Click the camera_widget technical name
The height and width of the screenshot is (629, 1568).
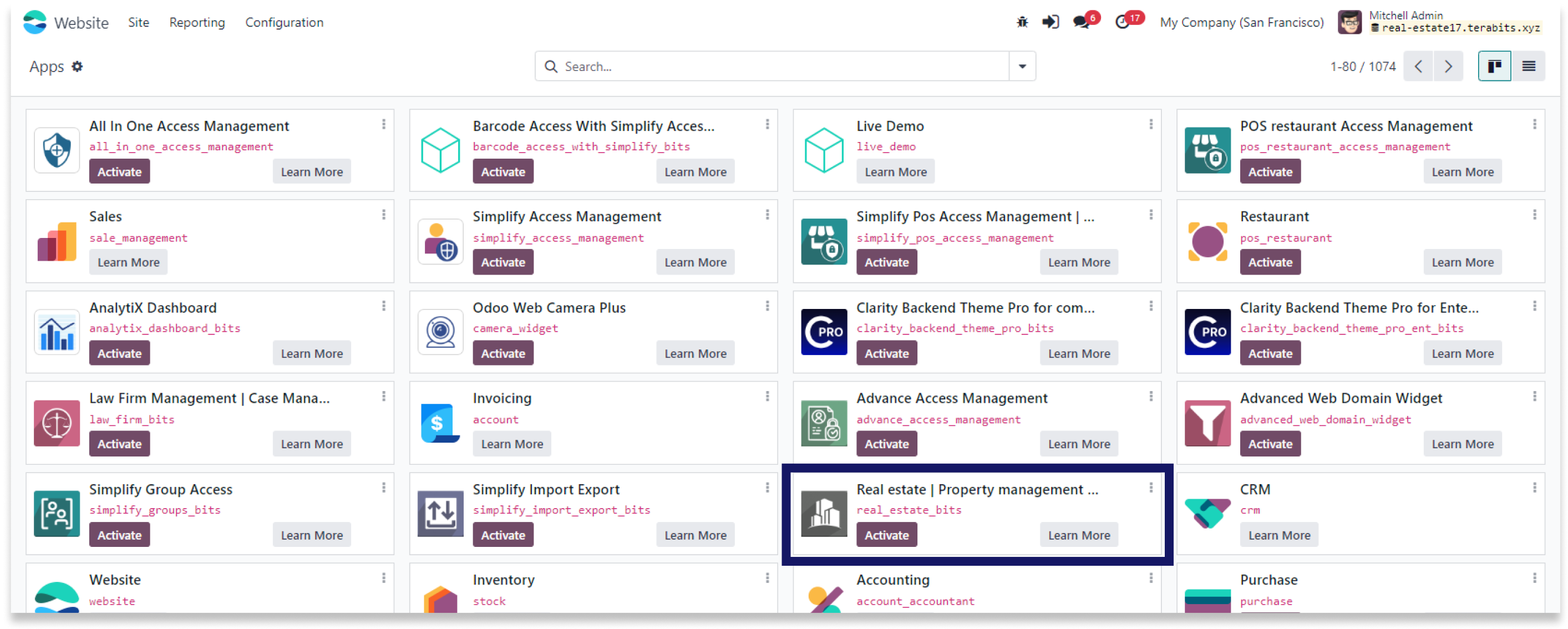515,328
